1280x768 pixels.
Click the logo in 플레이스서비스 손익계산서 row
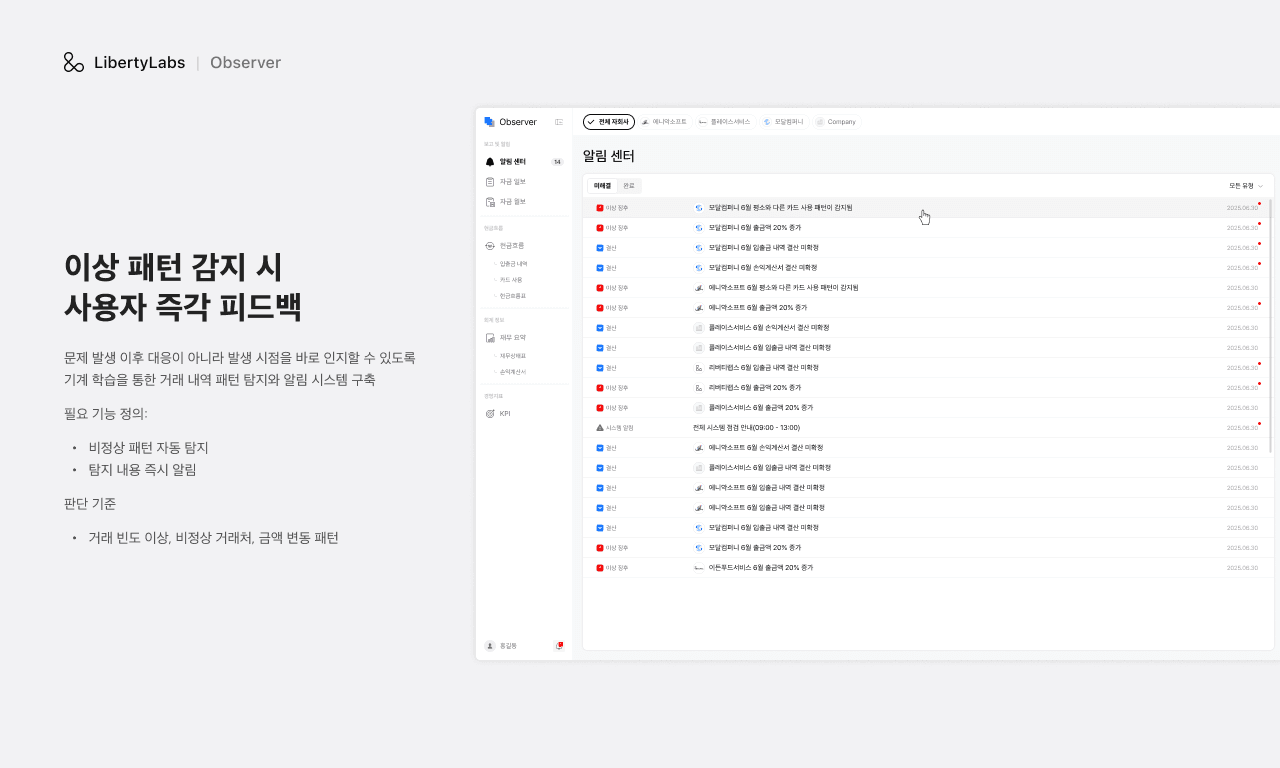699,328
